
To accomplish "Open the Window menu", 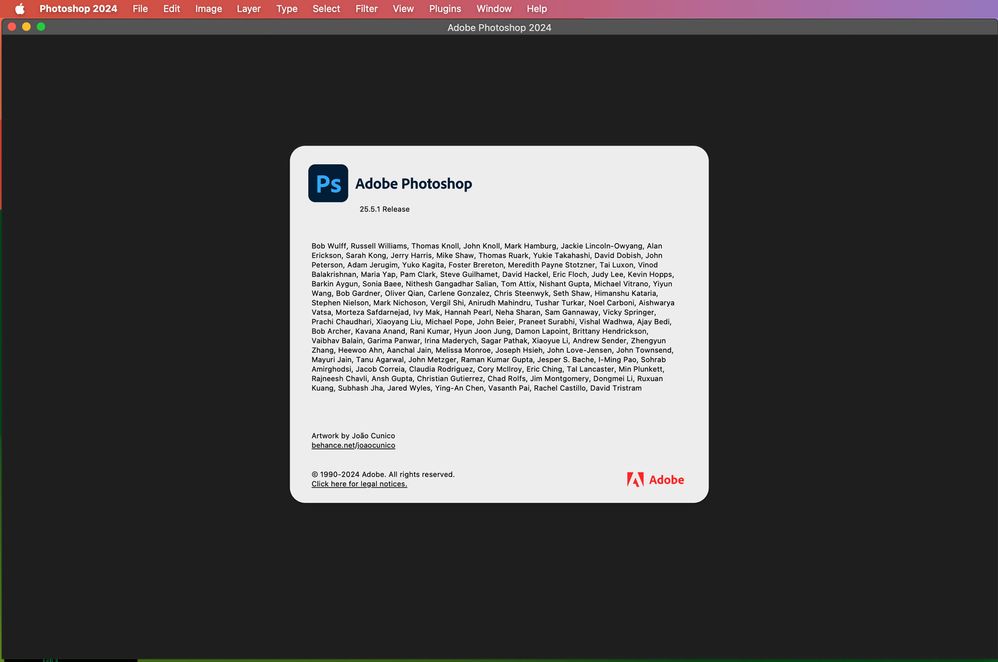I will (494, 9).
